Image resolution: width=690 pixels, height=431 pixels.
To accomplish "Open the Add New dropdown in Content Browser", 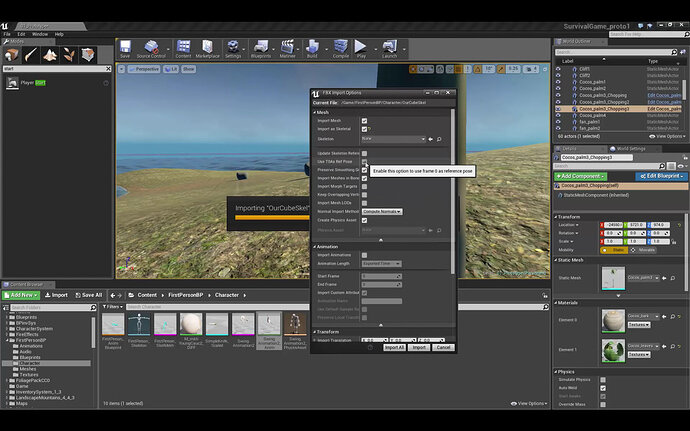I will click(20, 295).
